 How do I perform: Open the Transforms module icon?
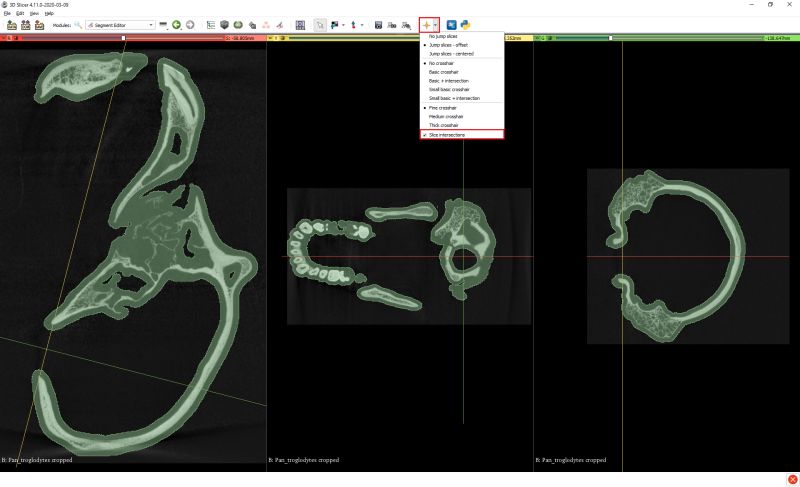(x=252, y=24)
